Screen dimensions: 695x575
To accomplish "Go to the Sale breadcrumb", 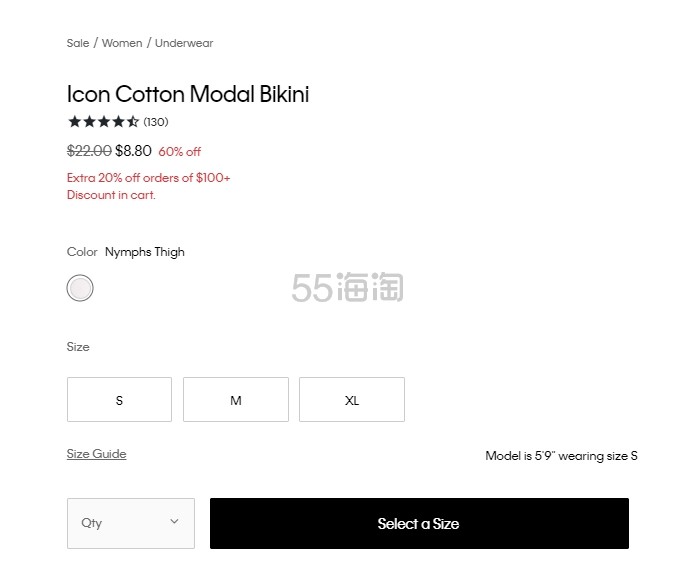I will (x=78, y=43).
